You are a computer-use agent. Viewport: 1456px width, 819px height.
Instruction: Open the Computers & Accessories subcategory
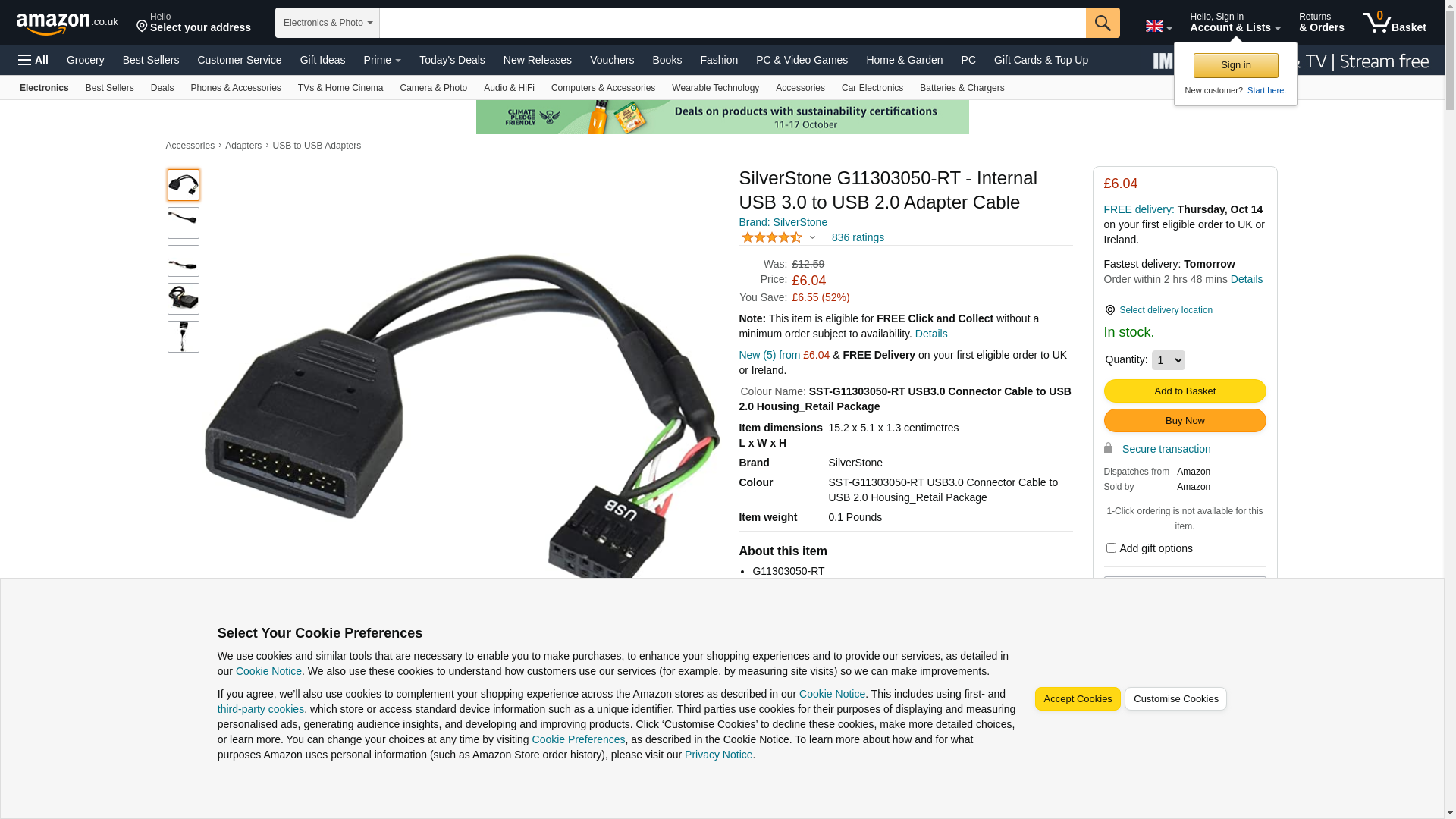point(603,88)
